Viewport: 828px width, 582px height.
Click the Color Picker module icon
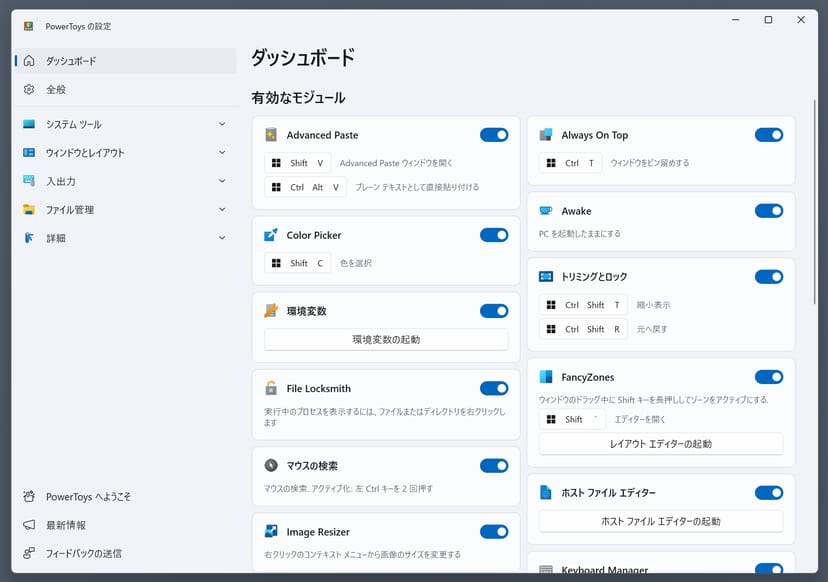click(271, 235)
